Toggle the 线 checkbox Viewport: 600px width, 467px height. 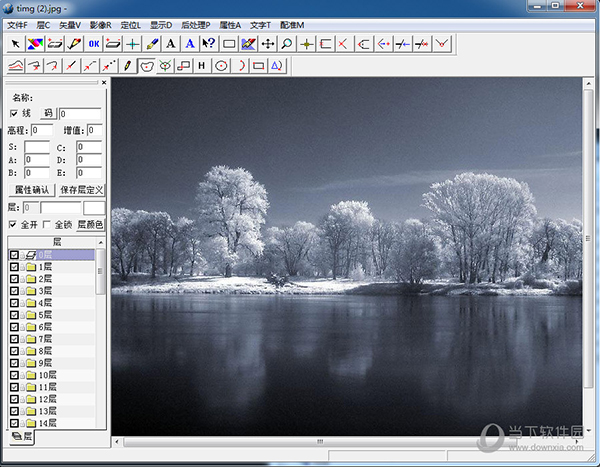[14, 113]
